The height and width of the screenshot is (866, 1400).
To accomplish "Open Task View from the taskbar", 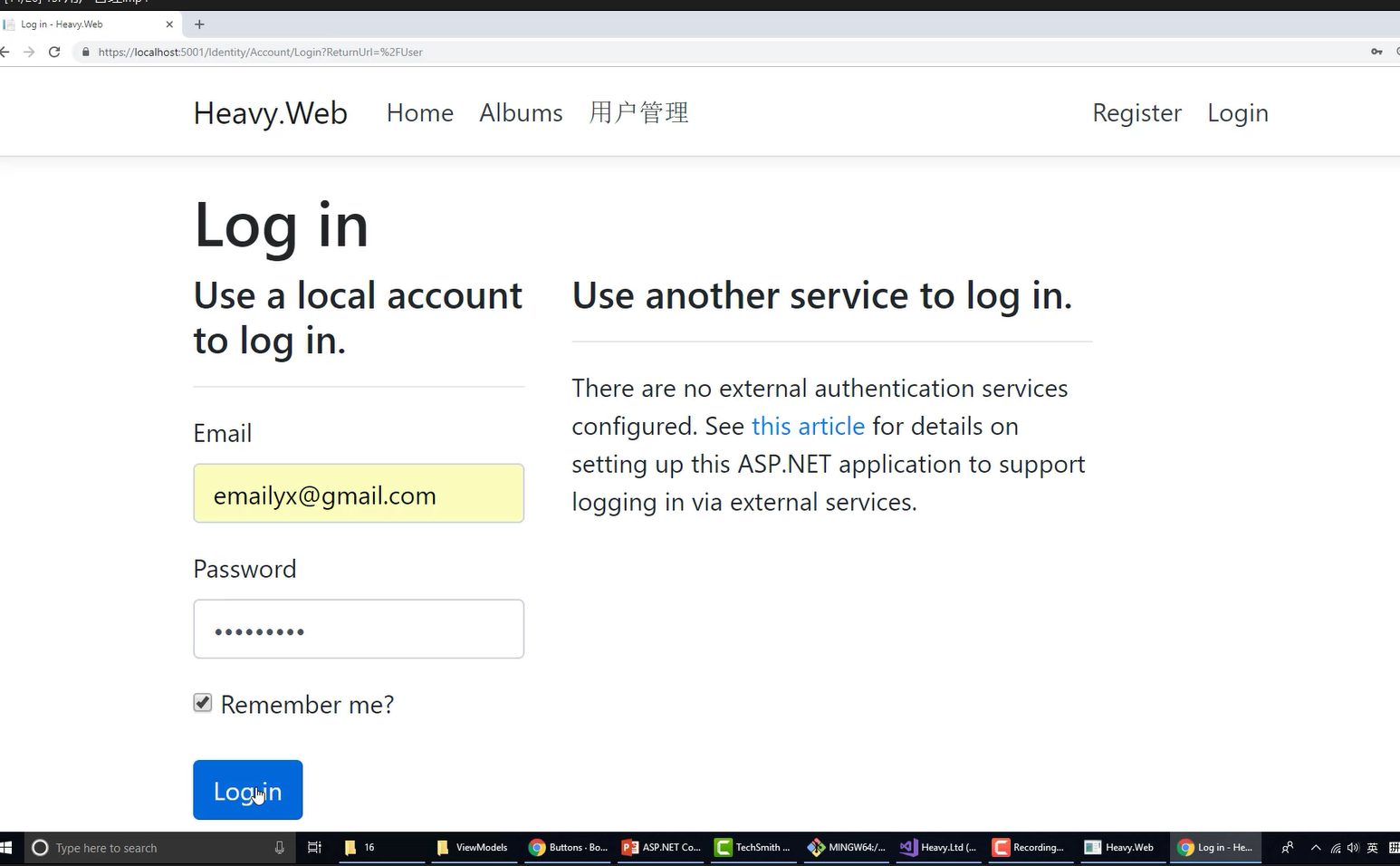I will [x=314, y=848].
